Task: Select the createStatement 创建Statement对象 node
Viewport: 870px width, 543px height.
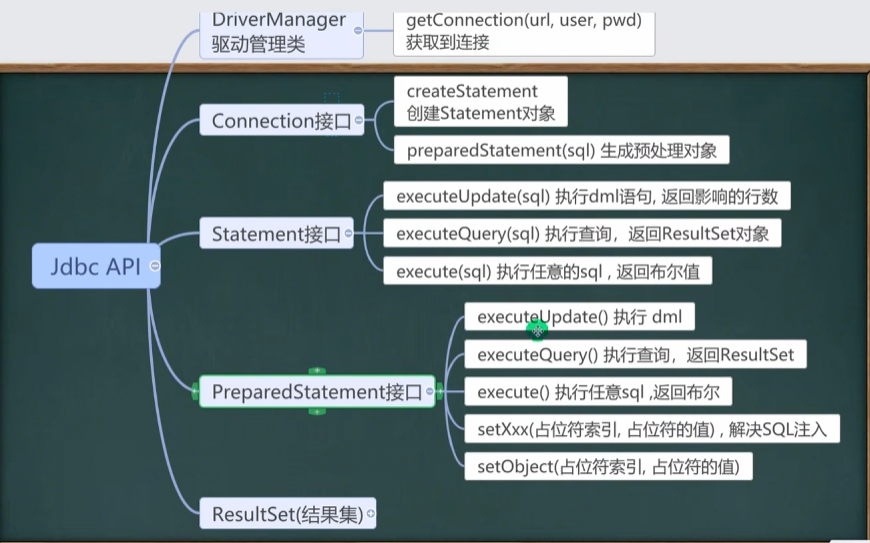Action: (480, 102)
